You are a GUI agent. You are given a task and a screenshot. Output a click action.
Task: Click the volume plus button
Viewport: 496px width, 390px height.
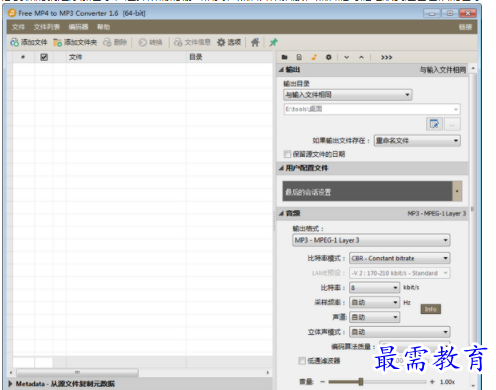tap(432, 382)
